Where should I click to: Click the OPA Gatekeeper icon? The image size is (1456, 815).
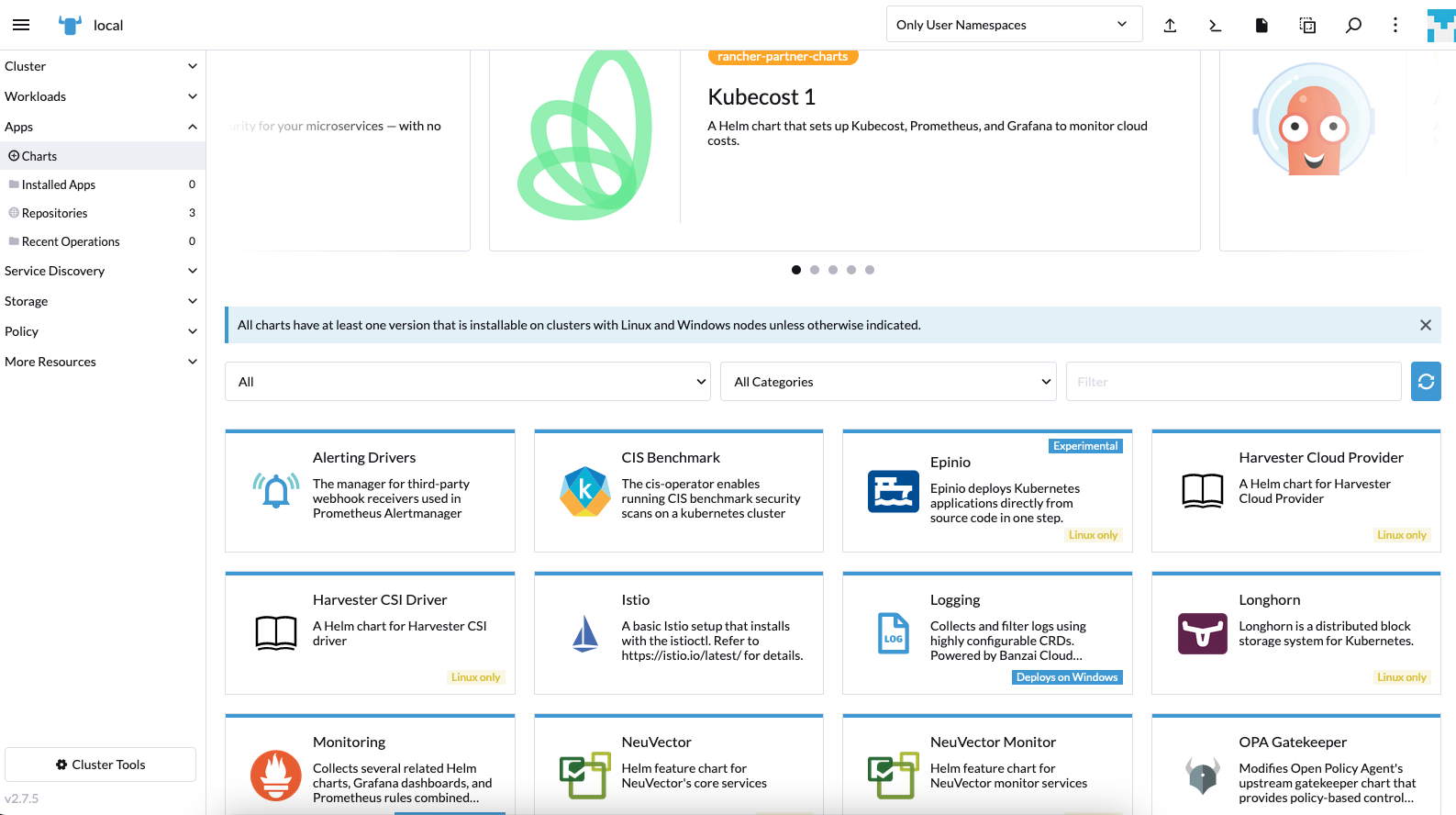tap(1203, 776)
